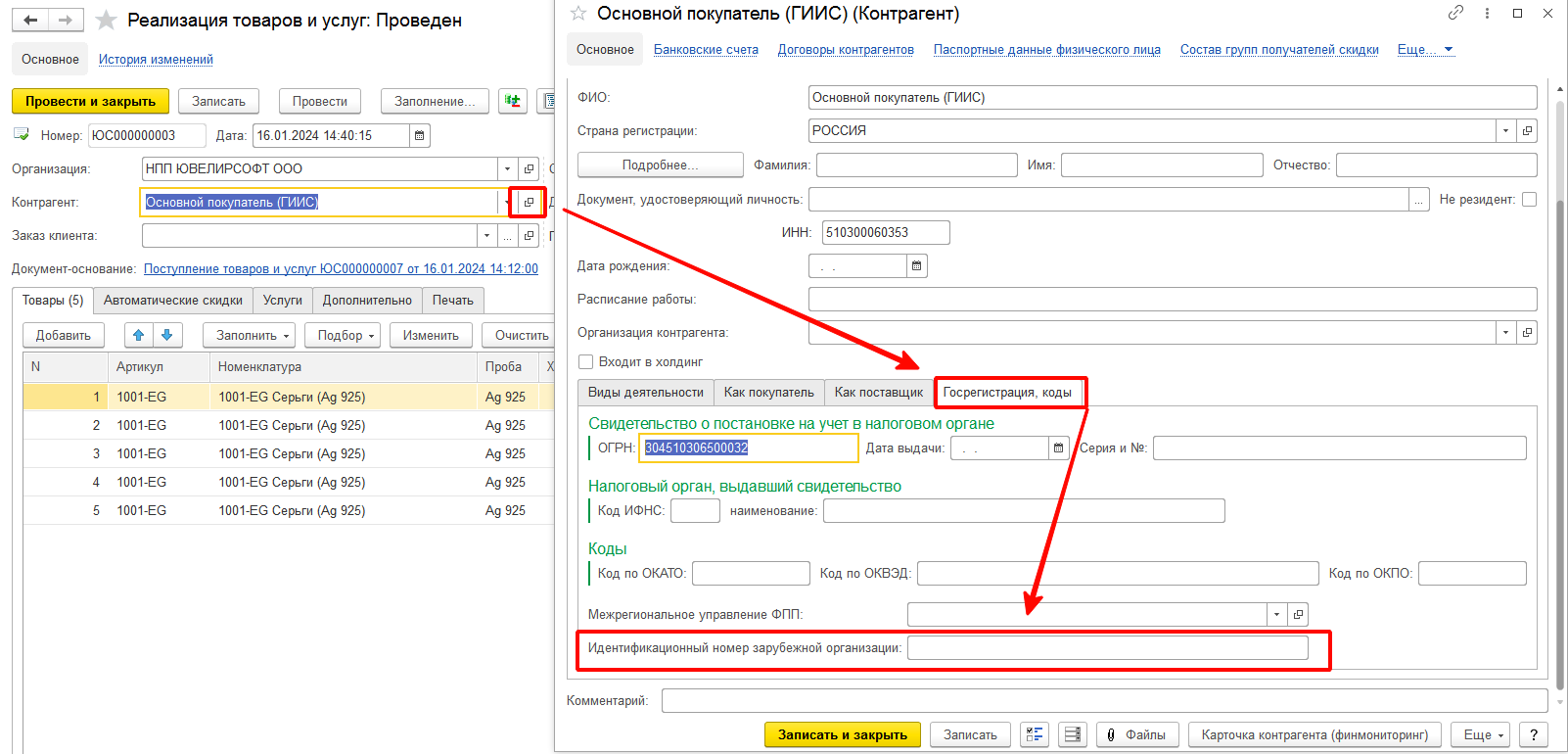
Task: Expand Межрегиональное управление ФПП dropdown
Action: coord(1276,614)
